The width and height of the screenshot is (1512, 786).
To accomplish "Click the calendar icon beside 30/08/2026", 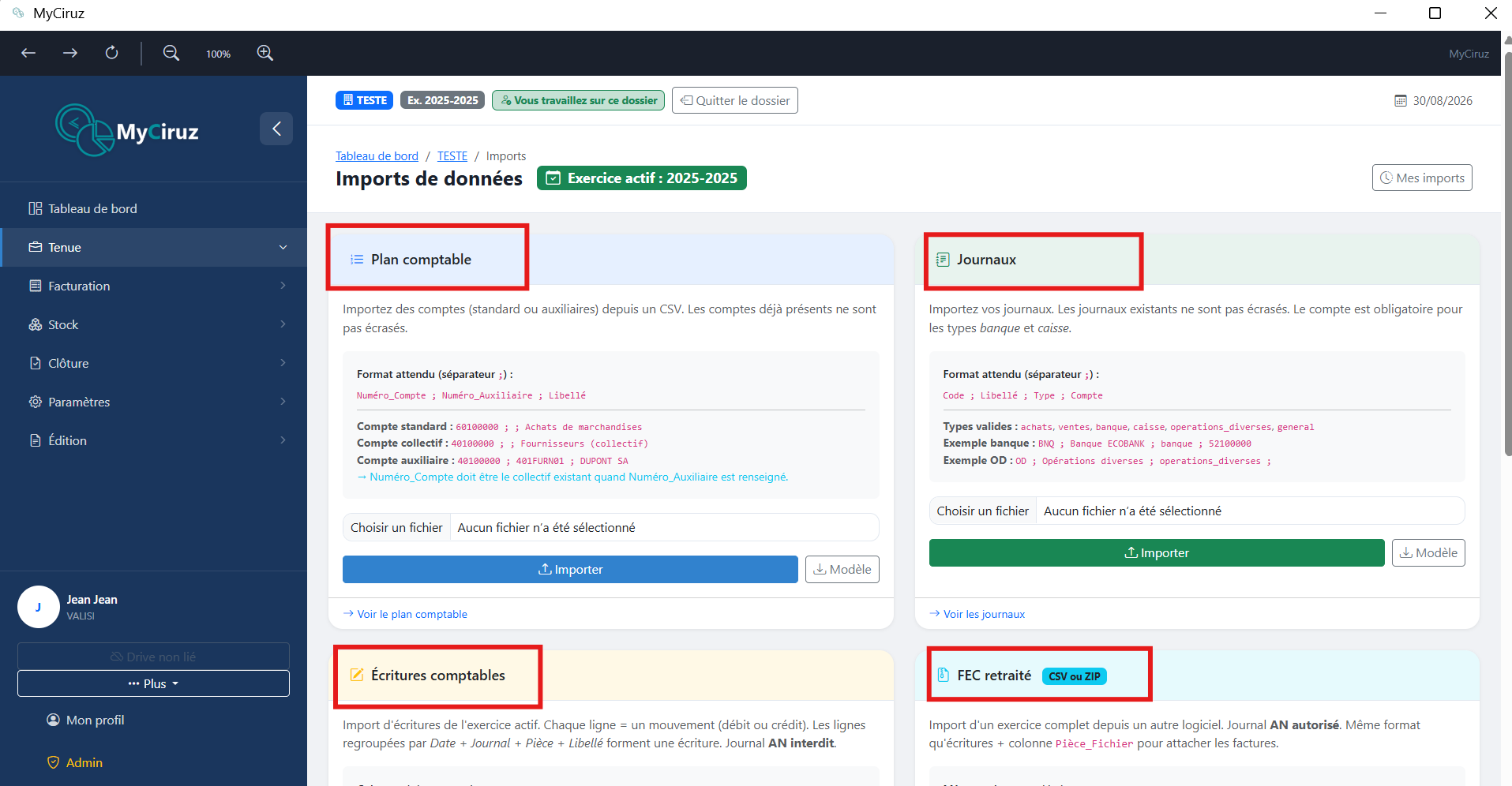I will coord(1401,101).
